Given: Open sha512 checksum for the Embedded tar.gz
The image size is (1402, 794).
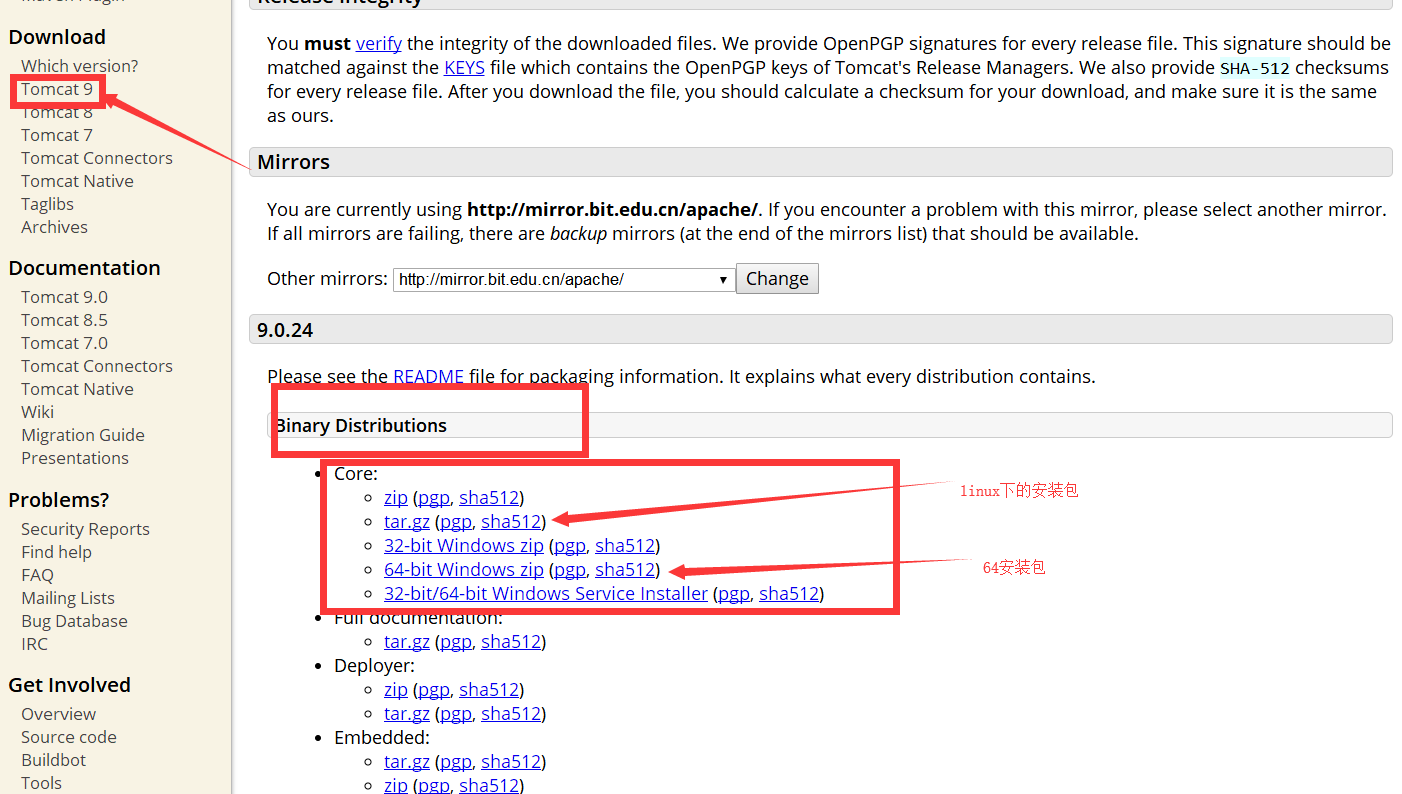Looking at the screenshot, I should [511, 761].
